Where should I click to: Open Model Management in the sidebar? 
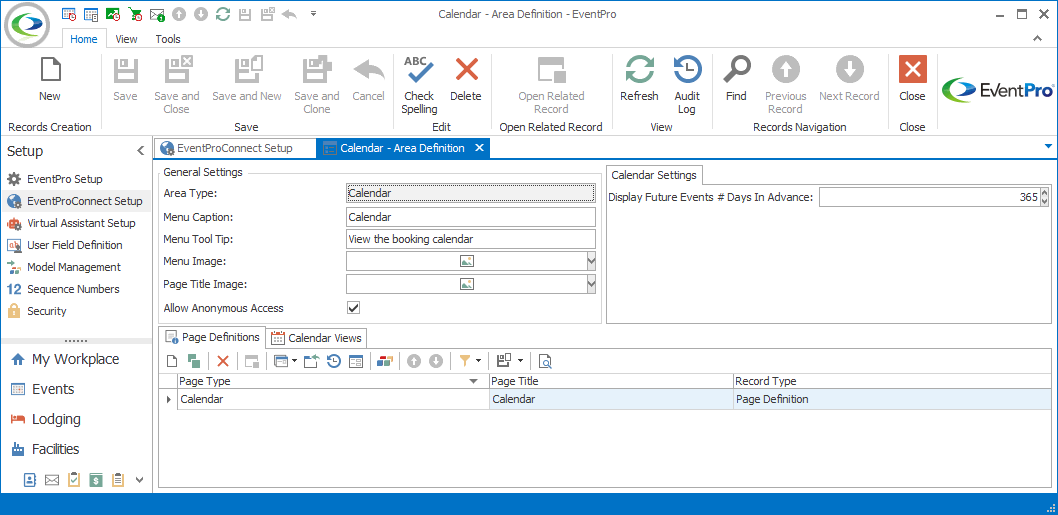click(74, 267)
